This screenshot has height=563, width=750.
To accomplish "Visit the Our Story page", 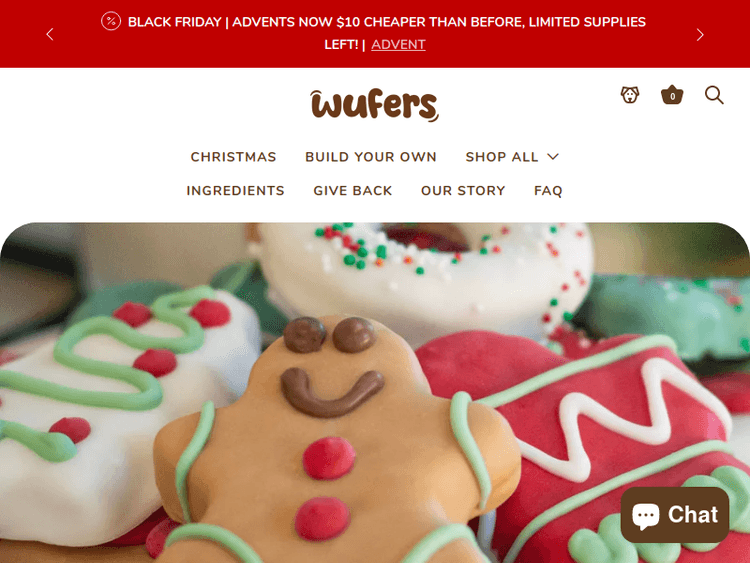I will (x=463, y=190).
